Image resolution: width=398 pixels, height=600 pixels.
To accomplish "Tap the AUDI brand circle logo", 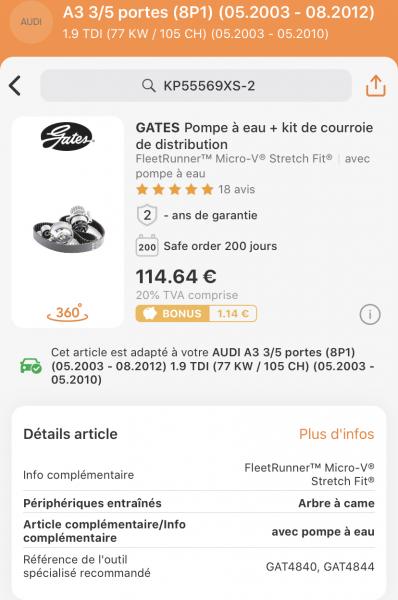I will tap(31, 22).
